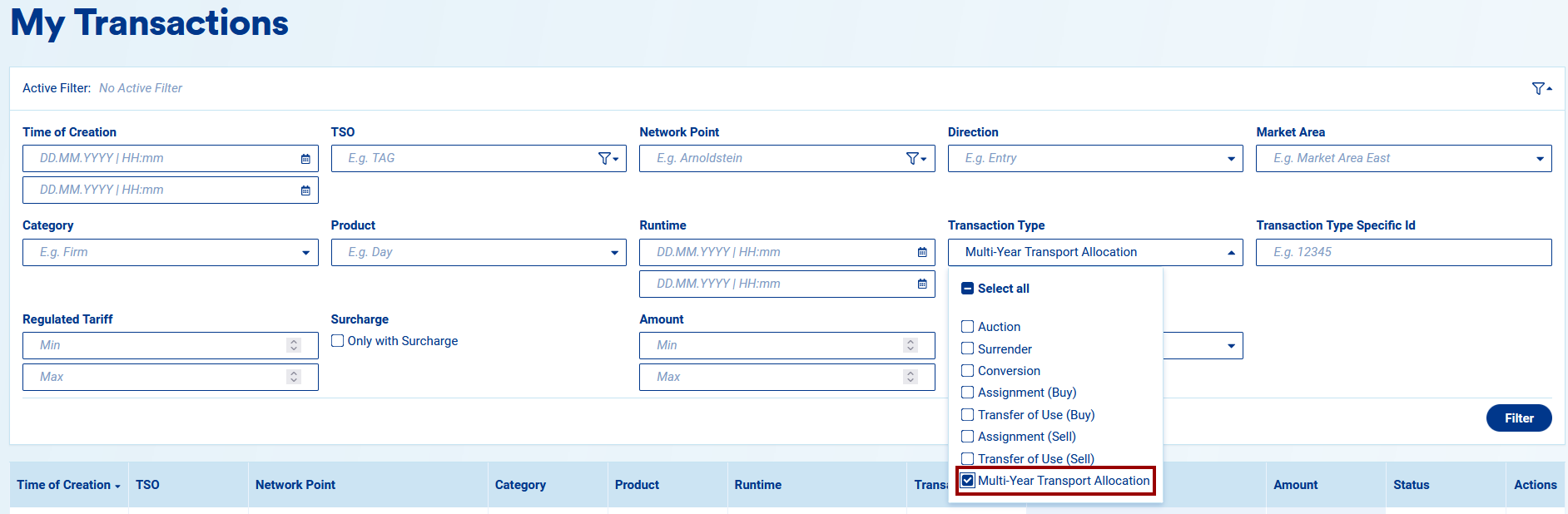Expand the Category dropdown
1568x514 pixels.
(305, 253)
